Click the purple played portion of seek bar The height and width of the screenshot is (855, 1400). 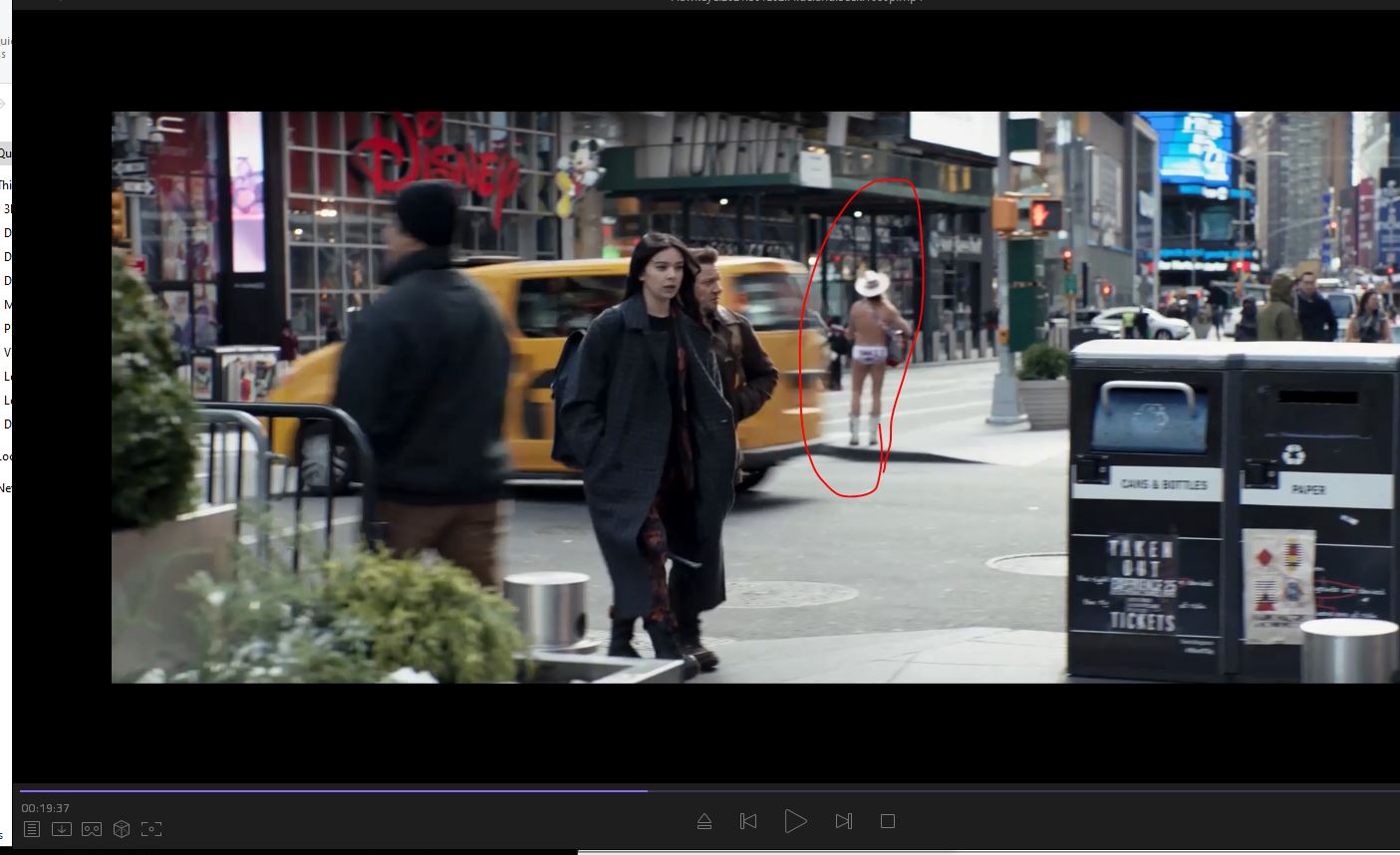tap(329, 791)
